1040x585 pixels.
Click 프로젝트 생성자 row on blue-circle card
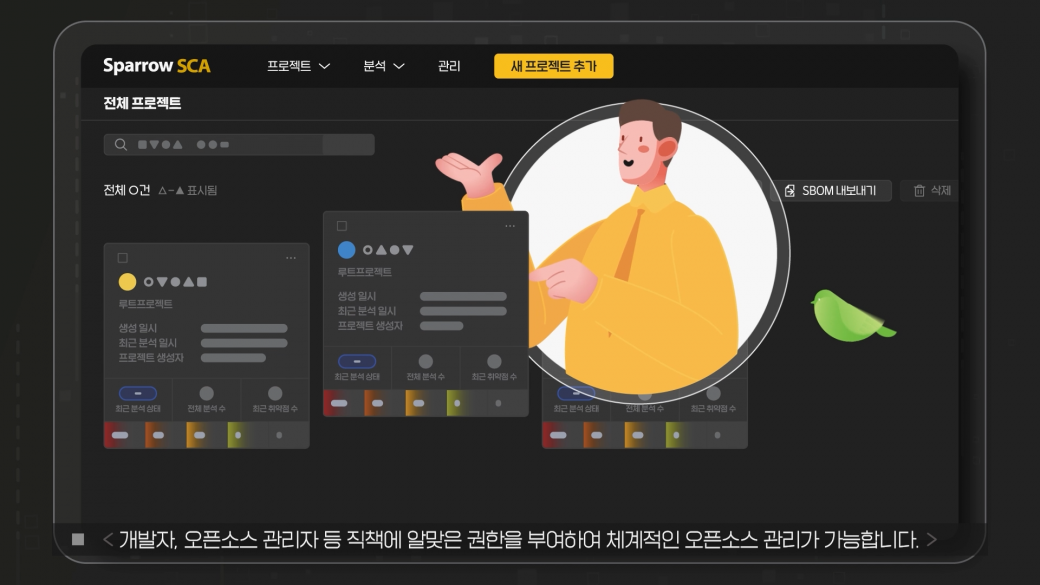[x=400, y=326]
